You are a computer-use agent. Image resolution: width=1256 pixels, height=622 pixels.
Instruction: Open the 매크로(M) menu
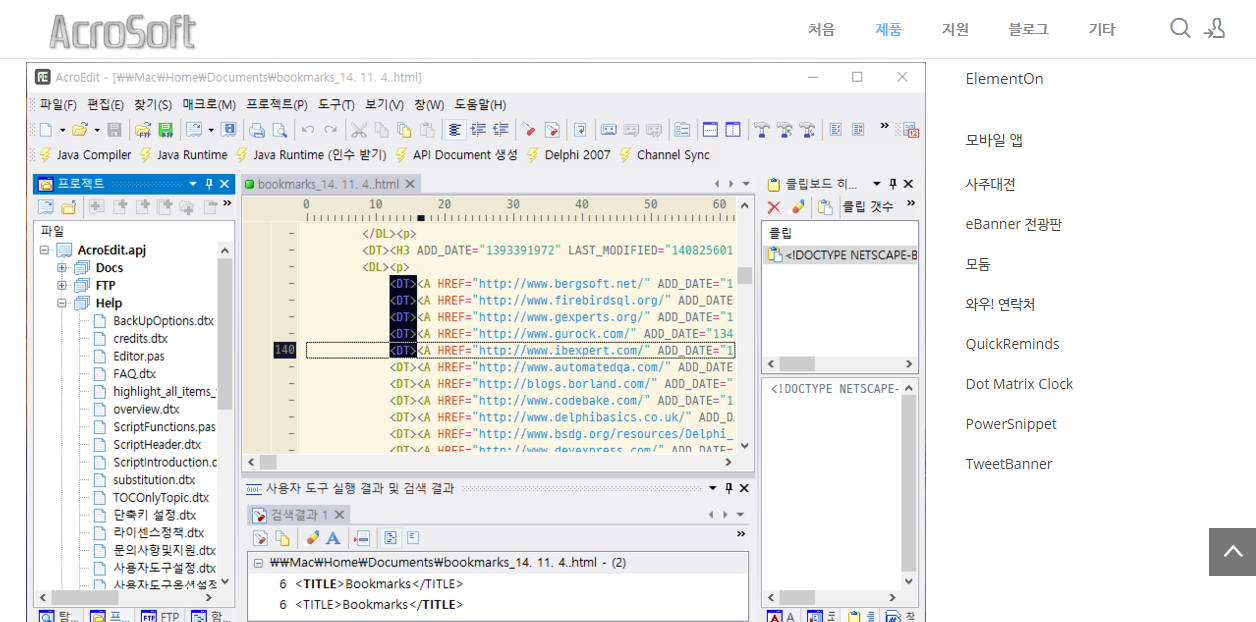[x=209, y=104]
